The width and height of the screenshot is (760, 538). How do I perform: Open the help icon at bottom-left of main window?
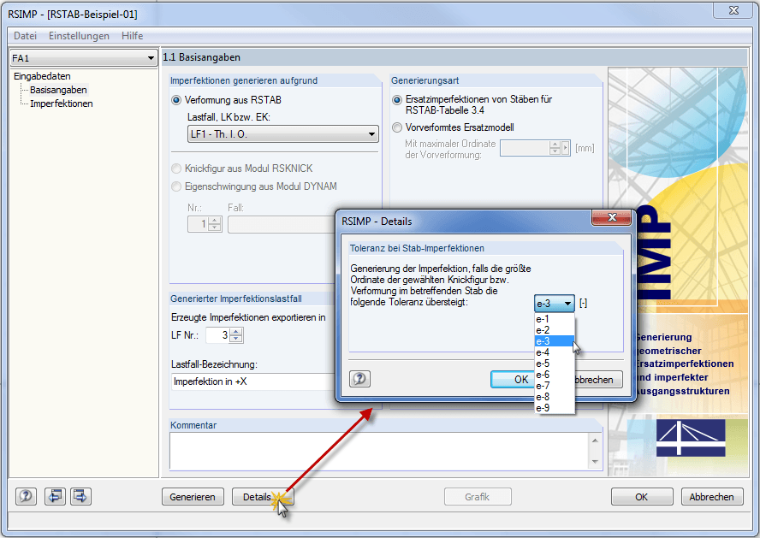tap(26, 496)
